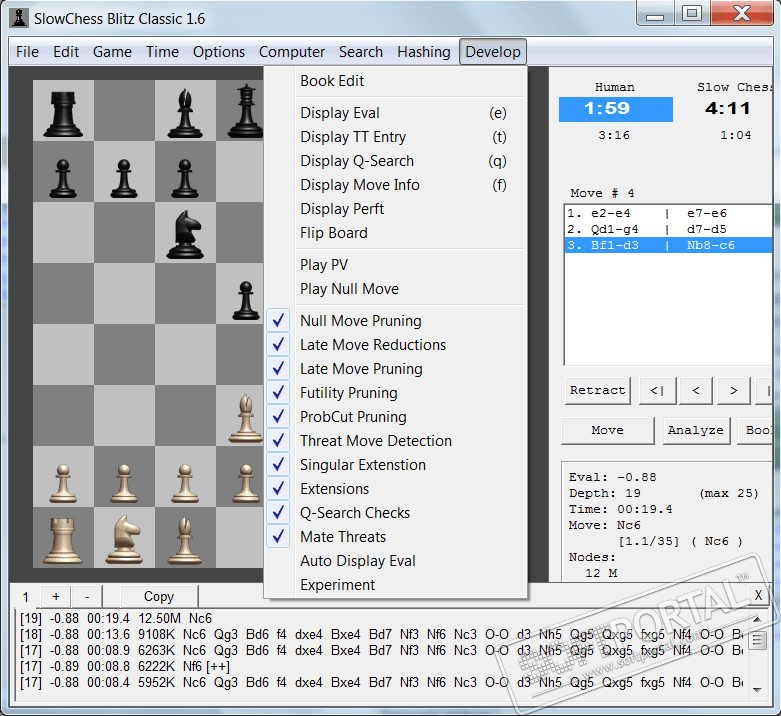This screenshot has height=716, width=781.
Task: Select Display TT Entry
Action: click(x=395, y=136)
